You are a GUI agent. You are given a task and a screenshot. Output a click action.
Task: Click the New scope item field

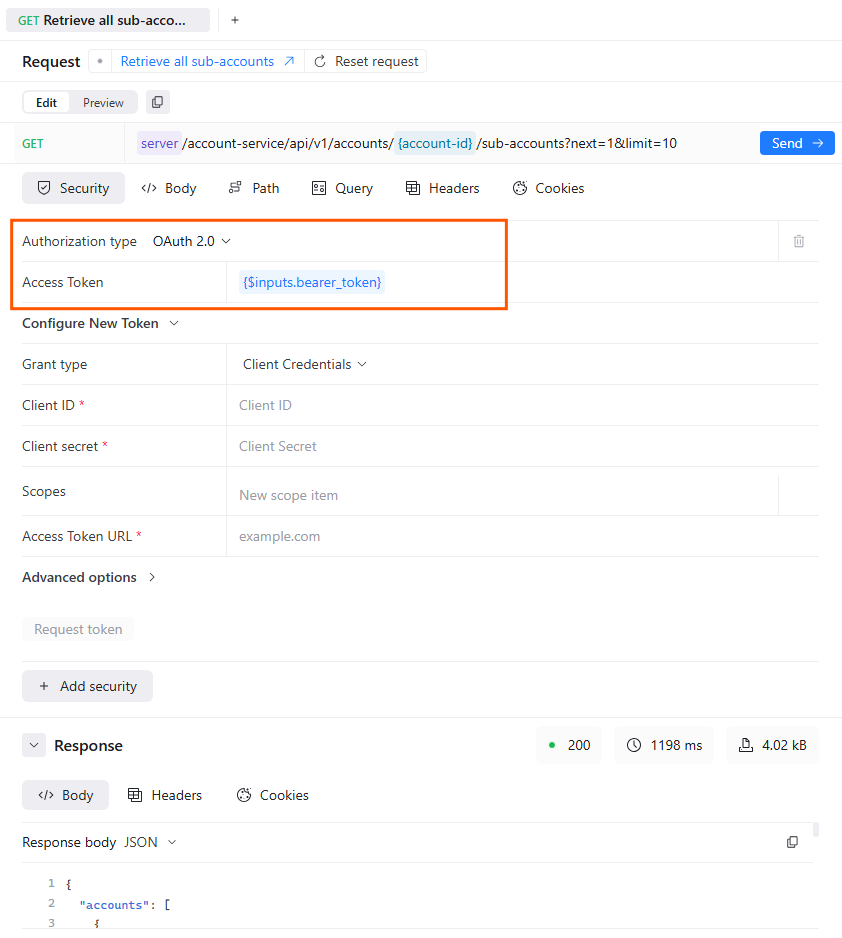tap(502, 495)
